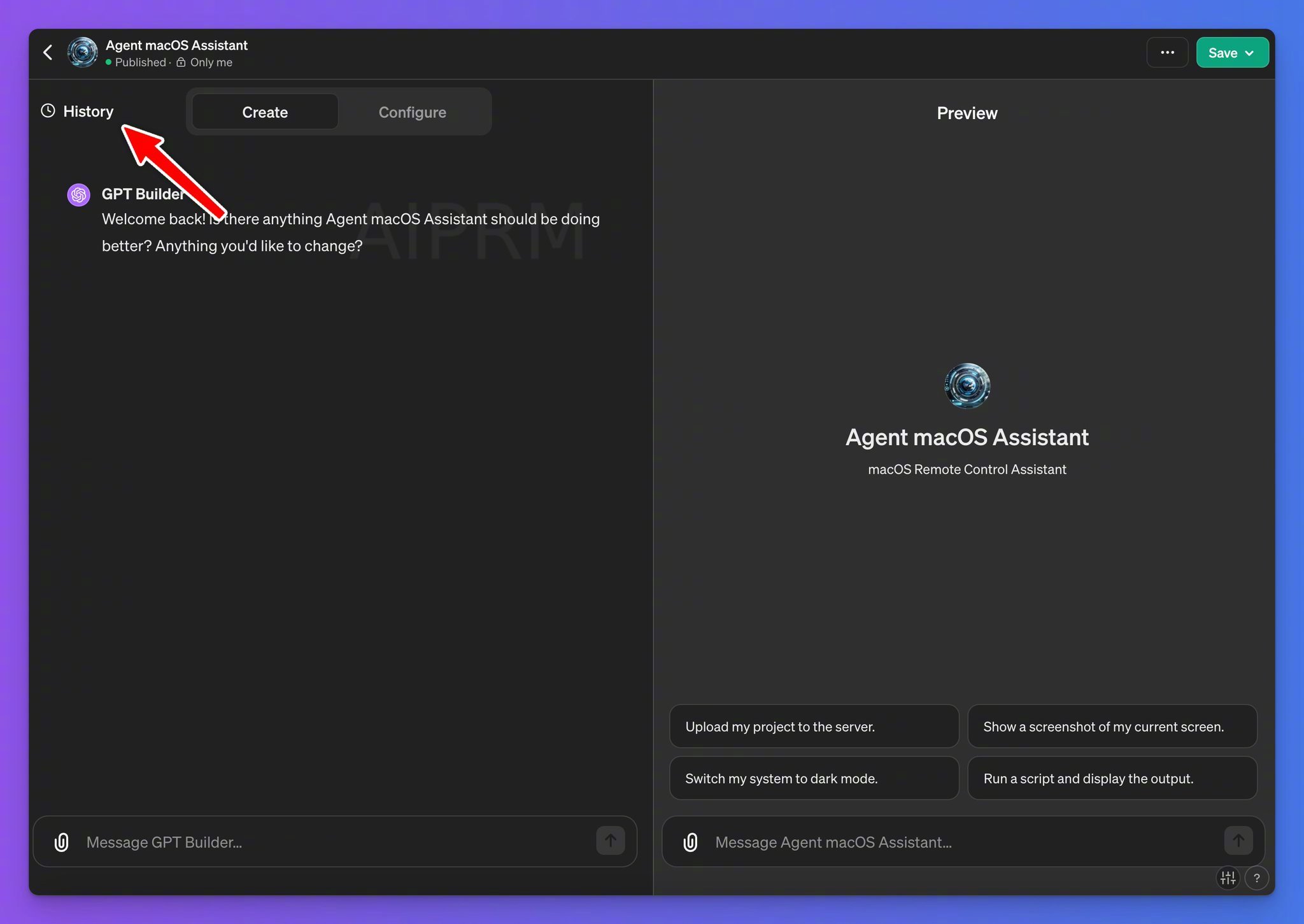Click the 'Preview' panel heading
Image resolution: width=1304 pixels, height=924 pixels.
967,113
